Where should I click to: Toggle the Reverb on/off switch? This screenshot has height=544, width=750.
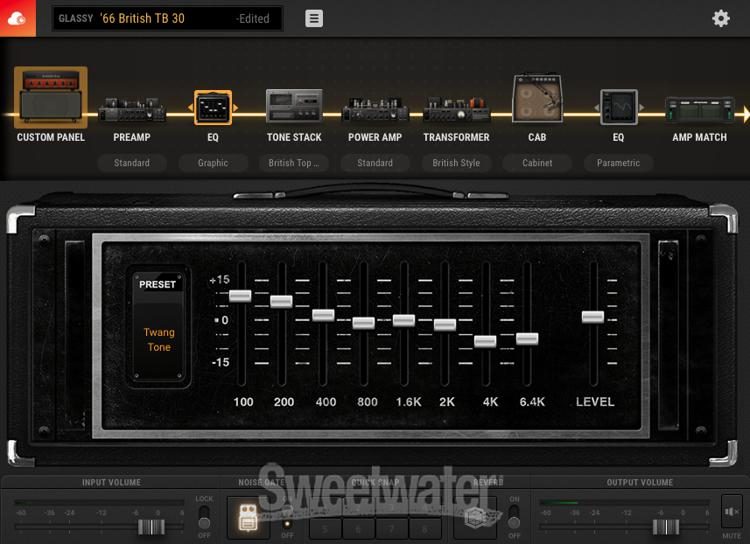pos(514,517)
